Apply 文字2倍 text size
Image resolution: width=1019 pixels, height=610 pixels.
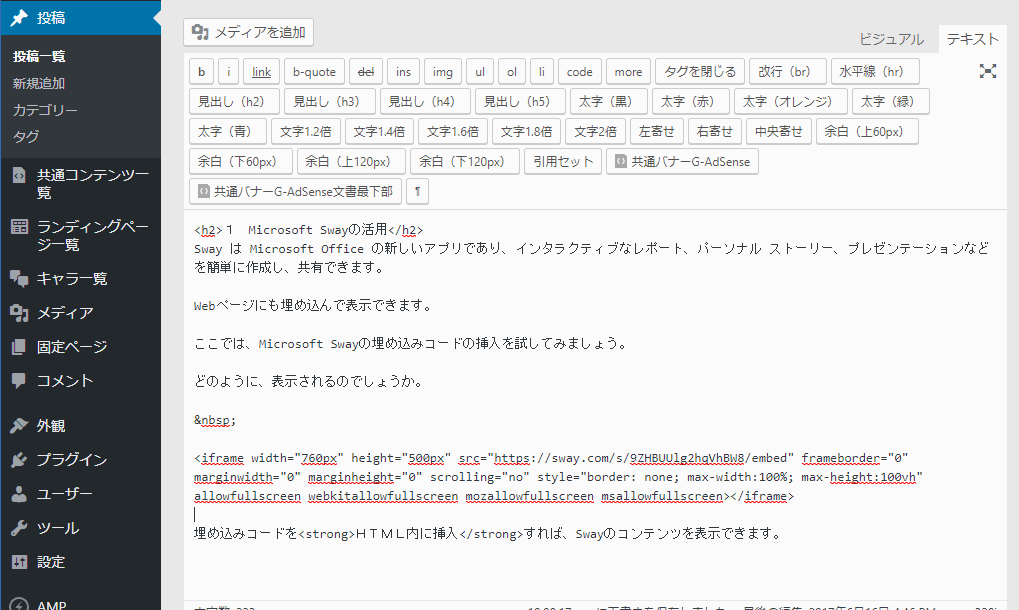click(x=595, y=131)
